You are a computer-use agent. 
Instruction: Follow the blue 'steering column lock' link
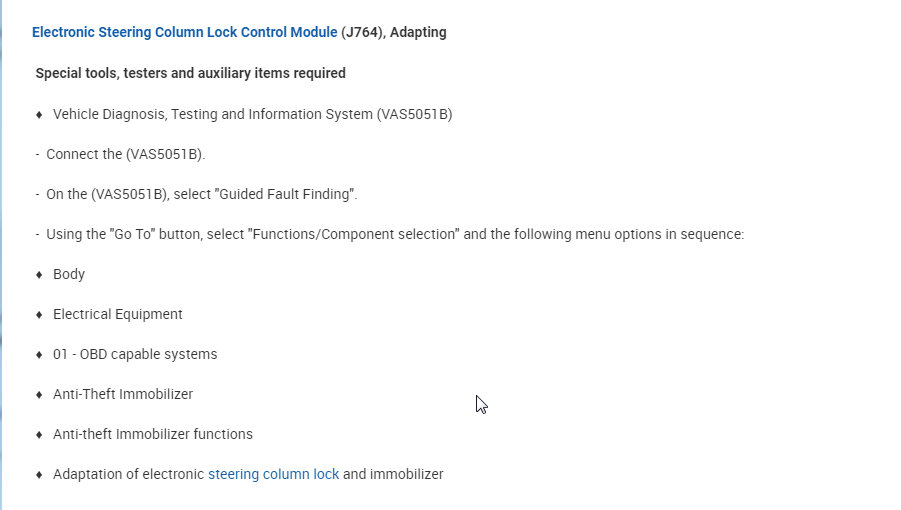[x=273, y=474]
